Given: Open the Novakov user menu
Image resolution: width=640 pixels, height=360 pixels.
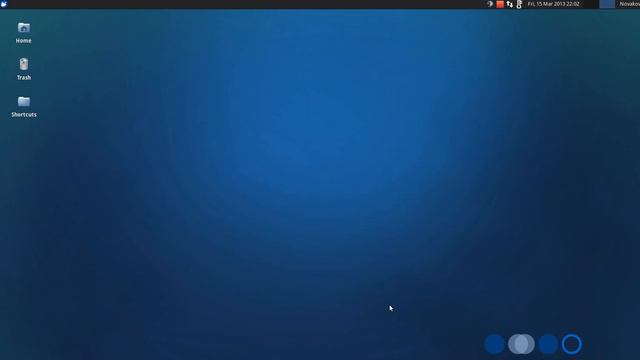Looking at the screenshot, I should [629, 4].
